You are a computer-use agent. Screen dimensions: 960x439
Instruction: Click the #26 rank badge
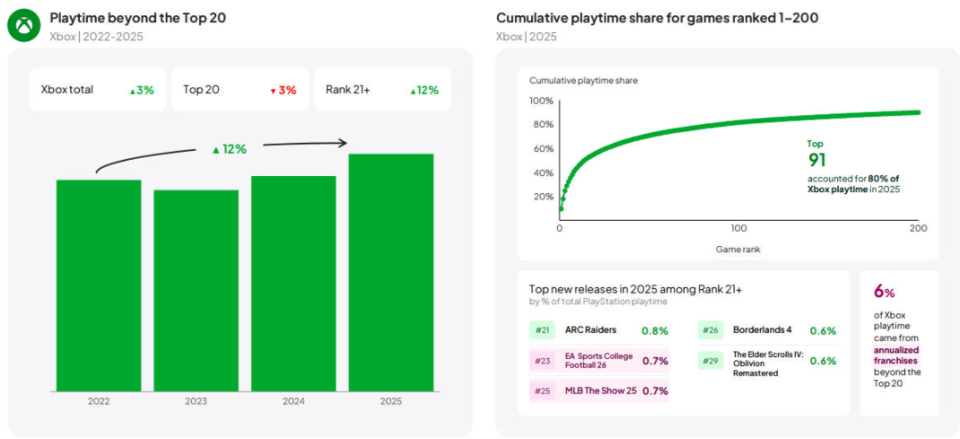tap(711, 330)
